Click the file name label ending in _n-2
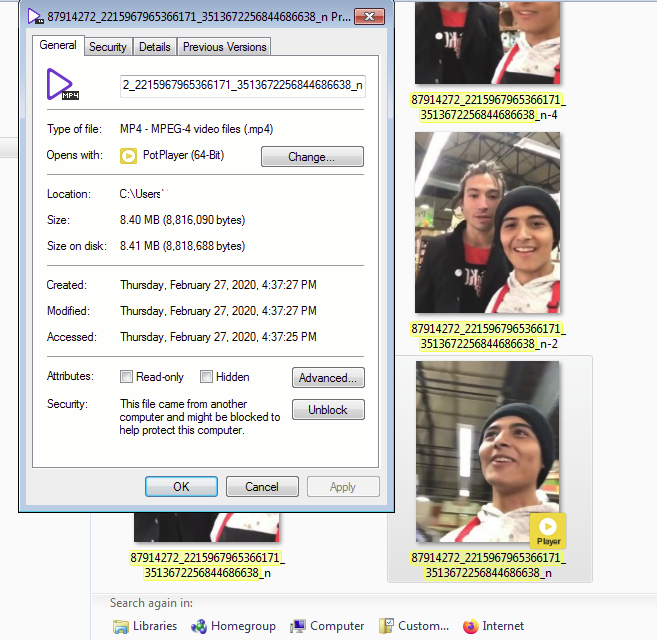 488,336
